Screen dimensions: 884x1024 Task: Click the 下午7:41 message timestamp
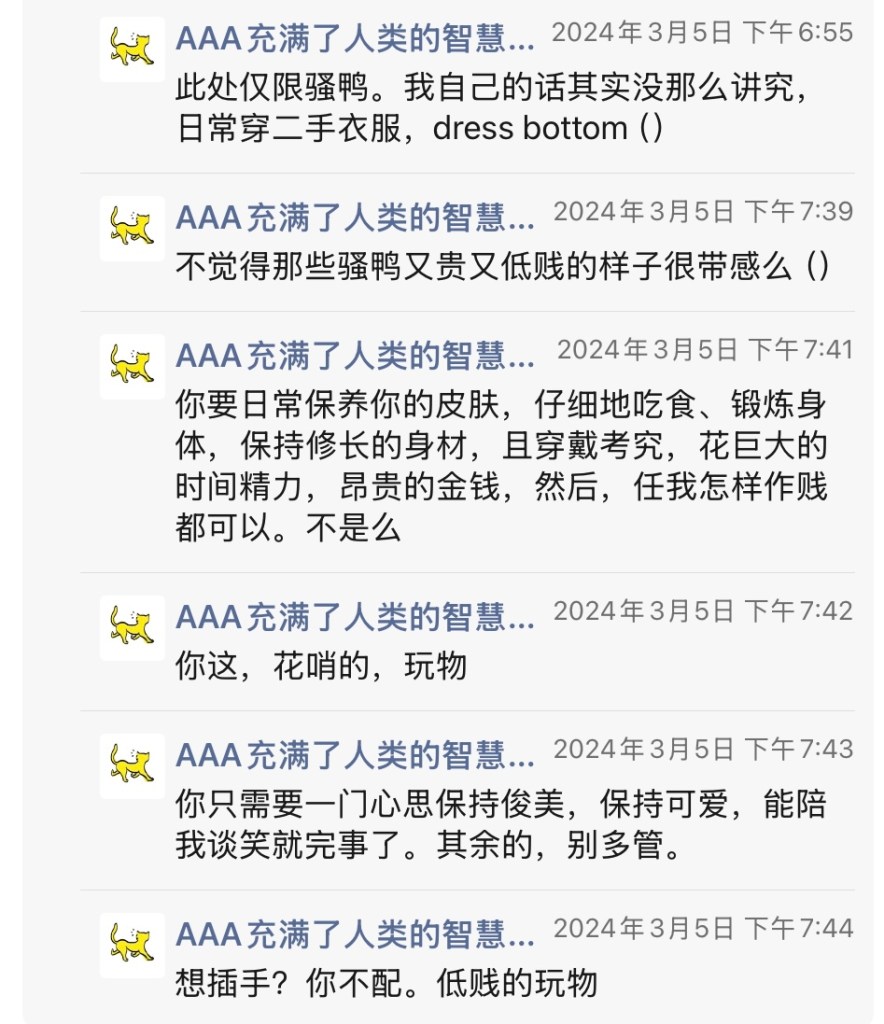click(705, 350)
